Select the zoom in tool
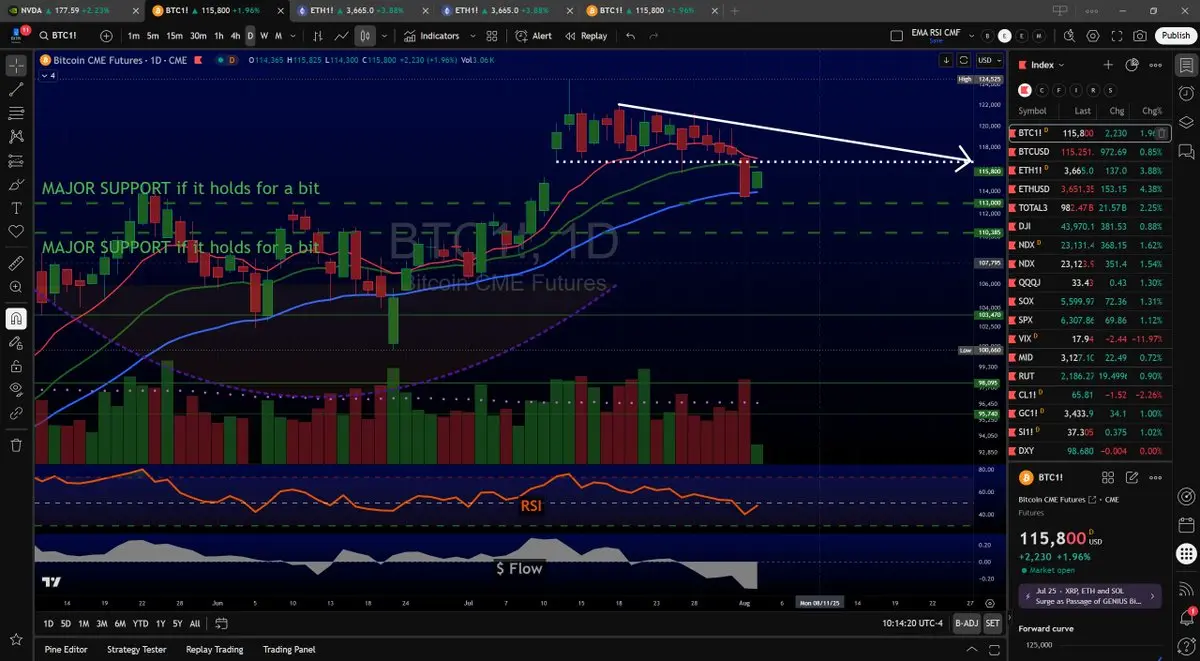Screen dimensions: 1200x661 pos(16,287)
